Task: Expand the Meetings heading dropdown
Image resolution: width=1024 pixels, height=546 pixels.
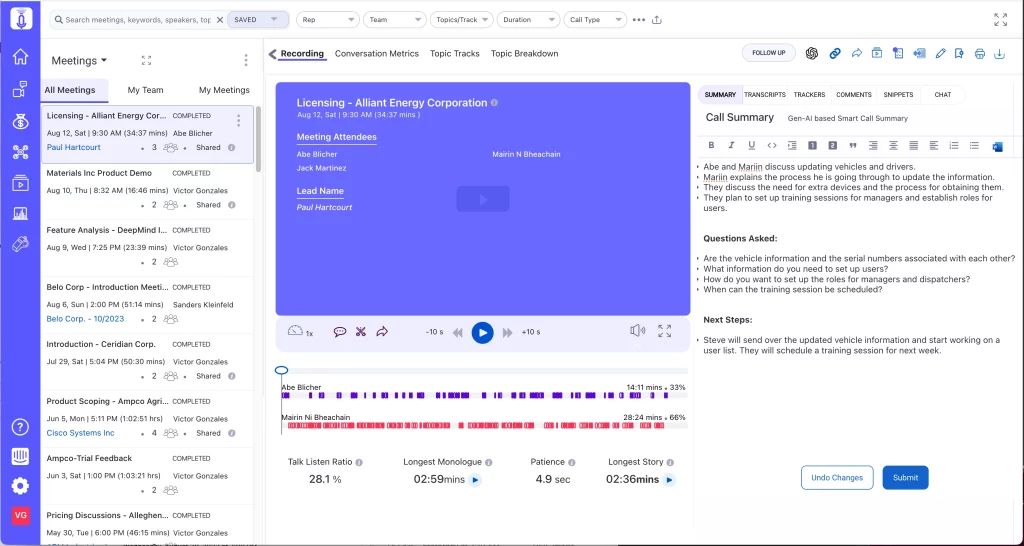Action: 79,61
